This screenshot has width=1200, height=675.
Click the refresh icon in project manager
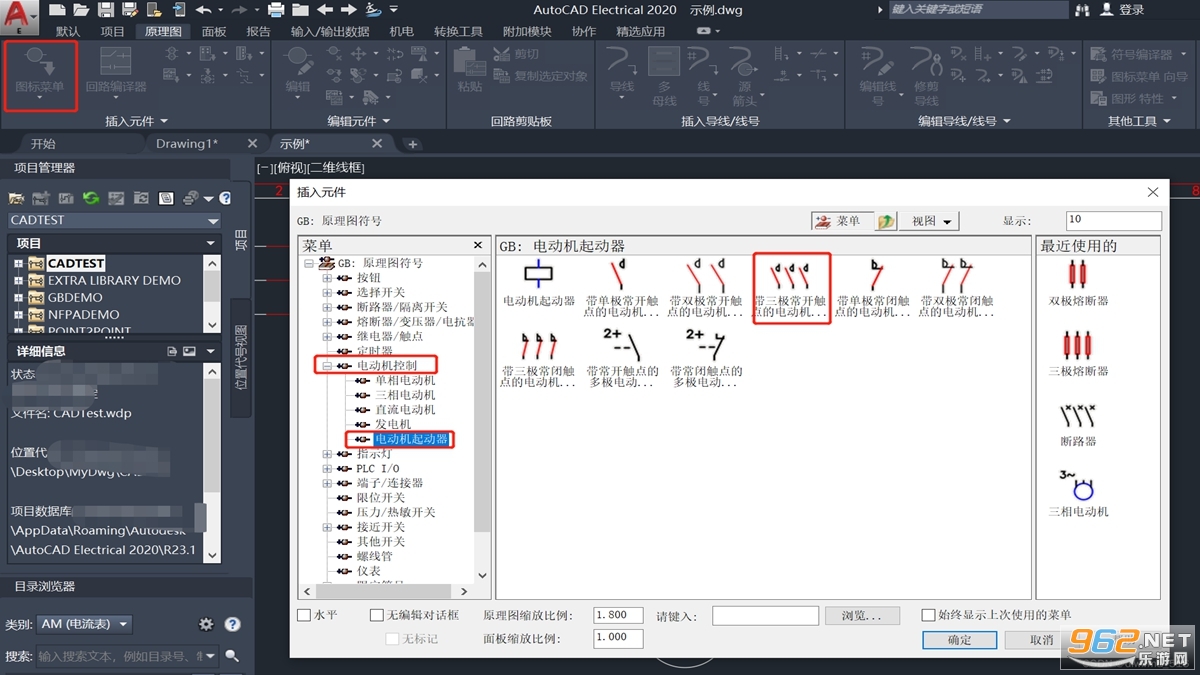91,198
